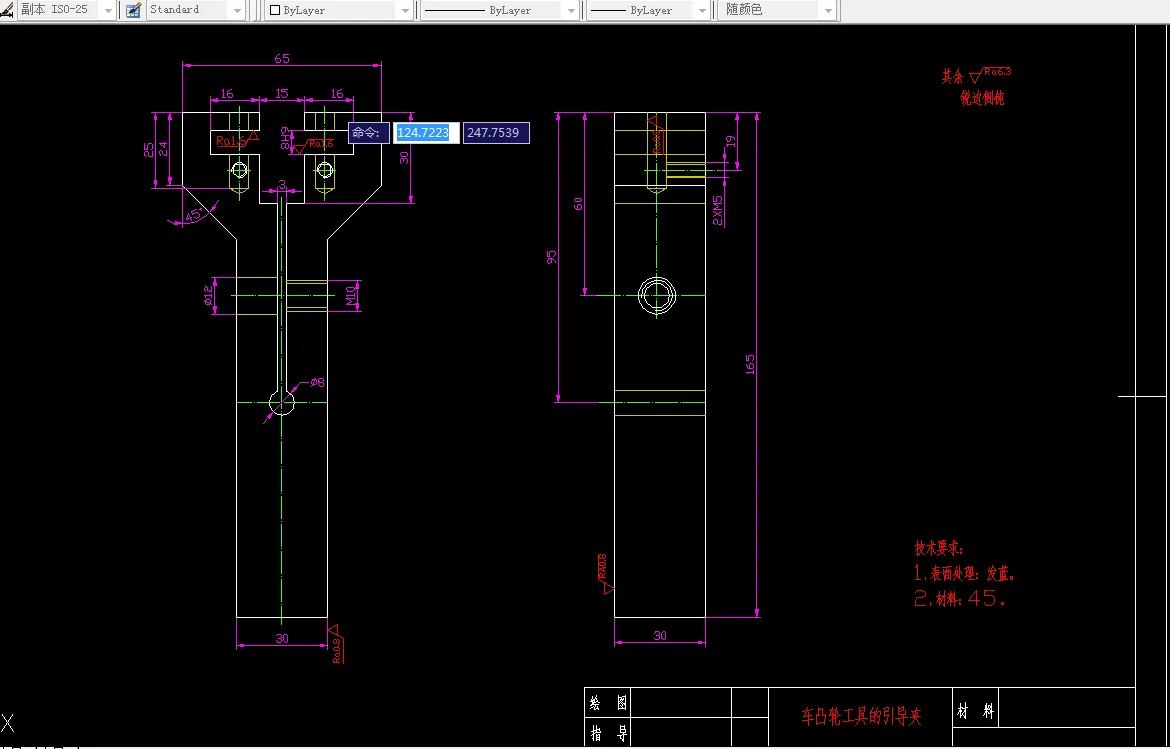The width and height of the screenshot is (1170, 749).
Task: Click the 247.7539 dynamic input field
Action: 496,133
